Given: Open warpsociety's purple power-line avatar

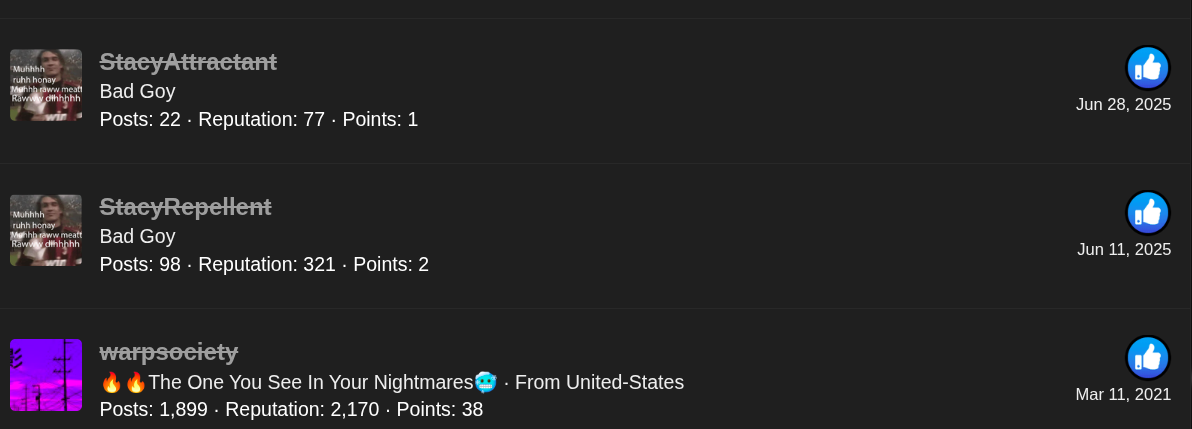Looking at the screenshot, I should coord(46,375).
